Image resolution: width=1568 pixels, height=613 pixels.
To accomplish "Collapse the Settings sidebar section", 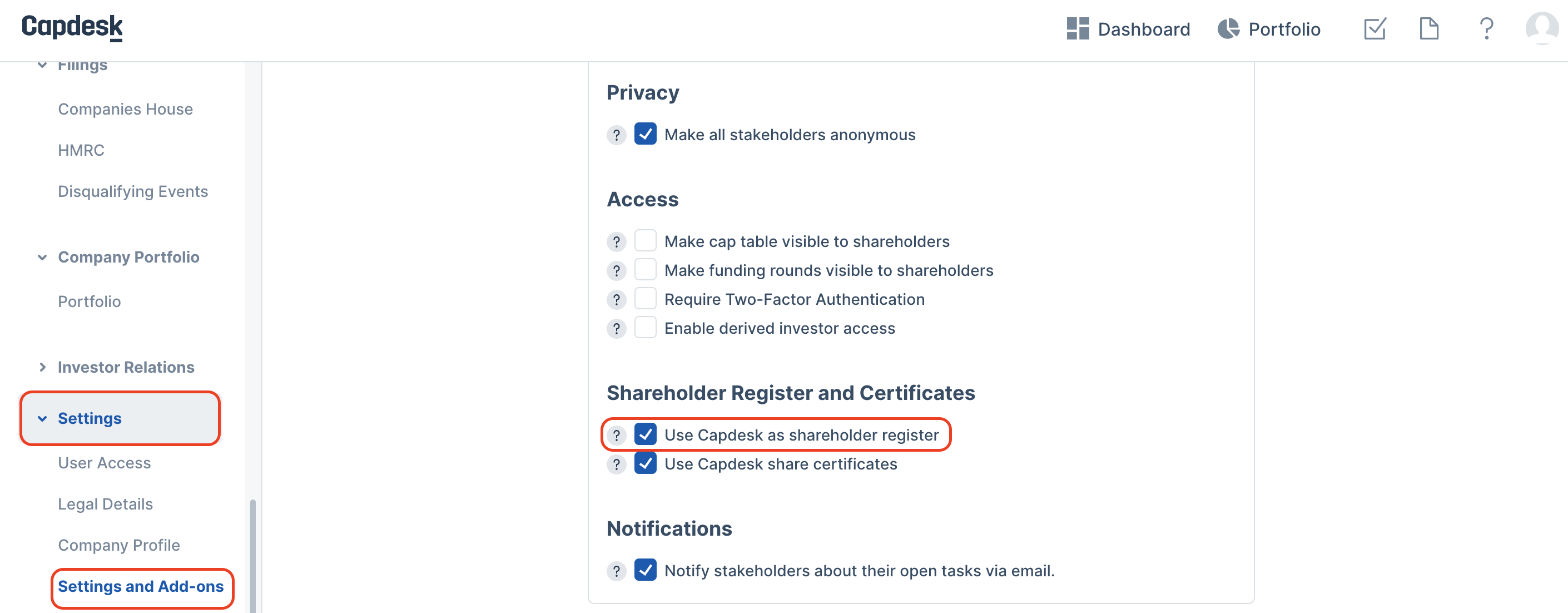I will tap(120, 418).
